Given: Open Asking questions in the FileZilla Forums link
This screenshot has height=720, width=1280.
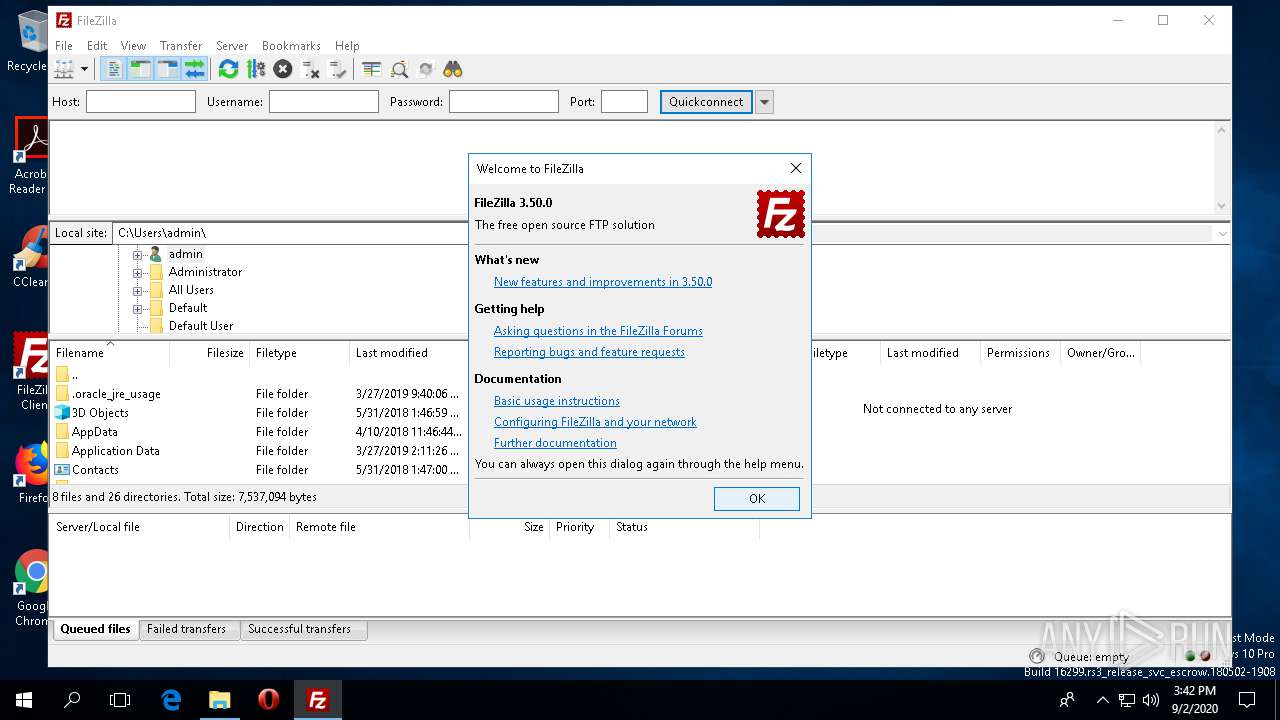Looking at the screenshot, I should click(x=598, y=331).
